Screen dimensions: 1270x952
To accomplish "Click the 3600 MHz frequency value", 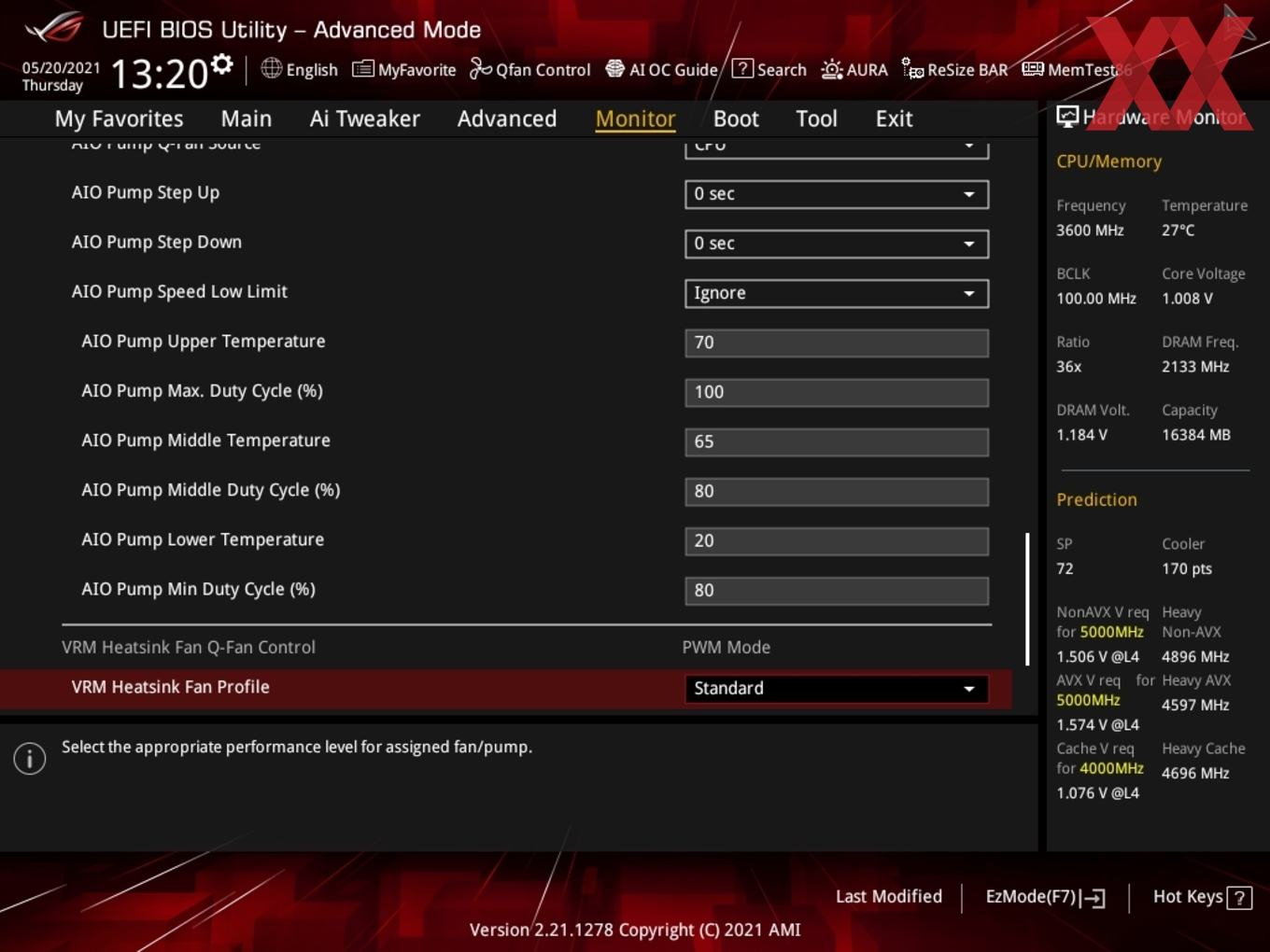I will coord(1090,231).
